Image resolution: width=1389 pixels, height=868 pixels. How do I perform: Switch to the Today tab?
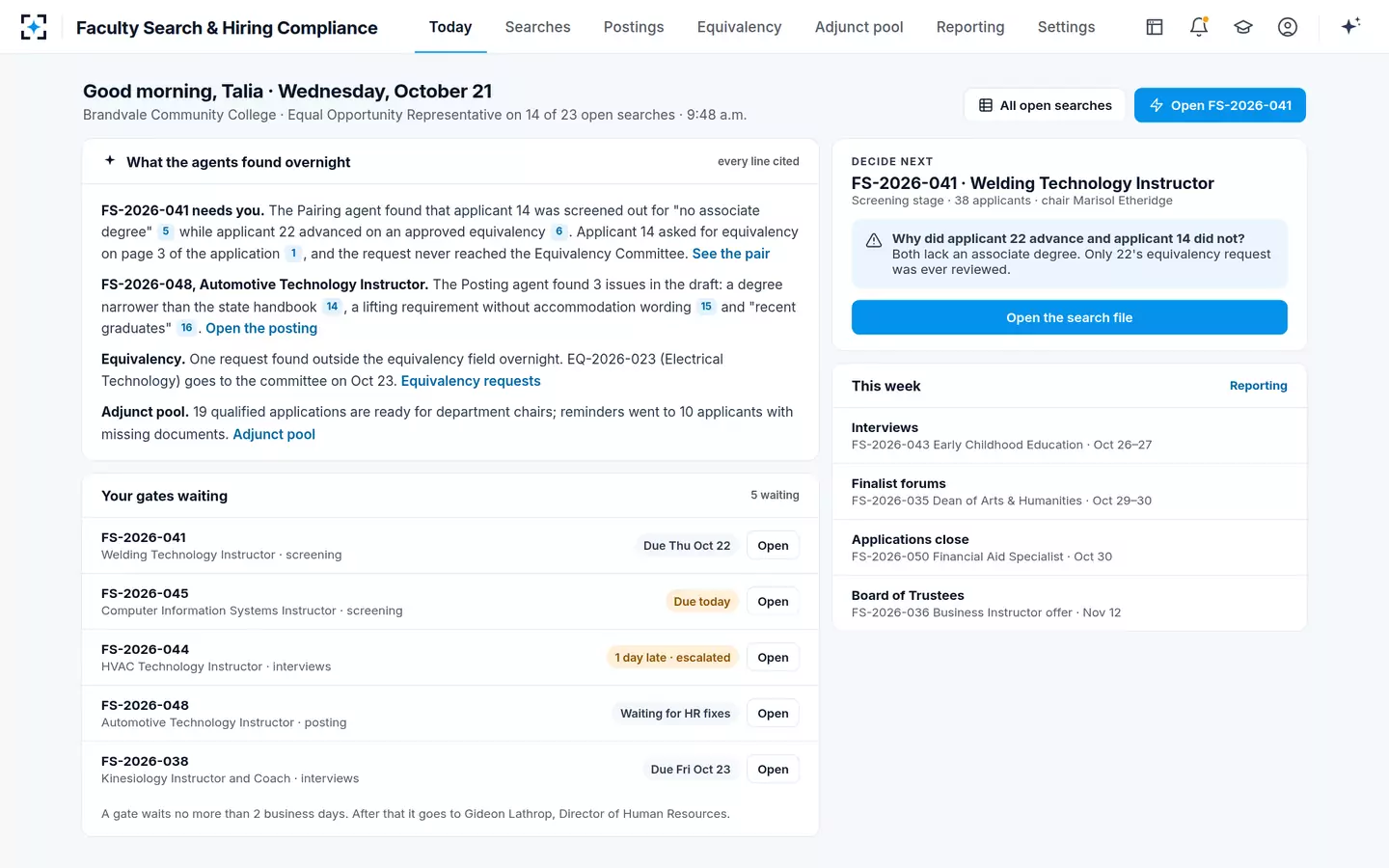click(x=450, y=27)
